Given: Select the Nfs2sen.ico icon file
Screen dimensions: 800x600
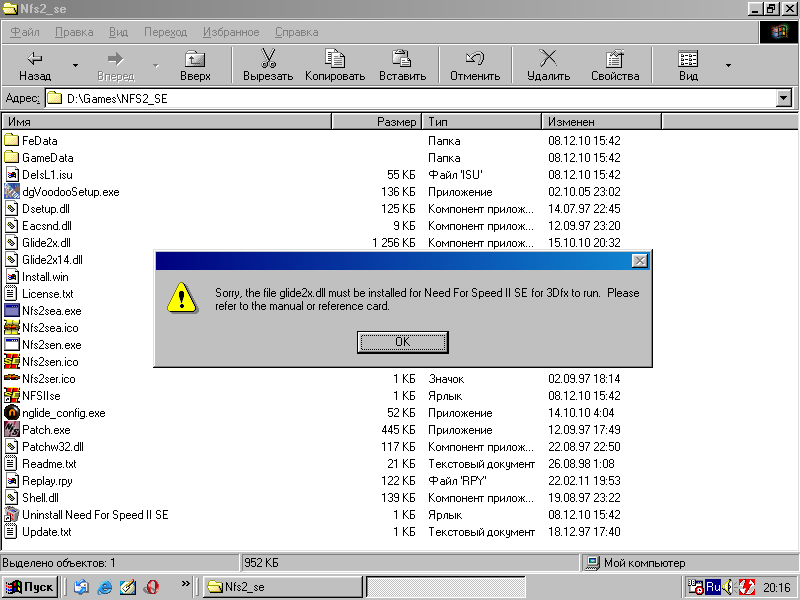Looking at the screenshot, I should click(x=11, y=362).
